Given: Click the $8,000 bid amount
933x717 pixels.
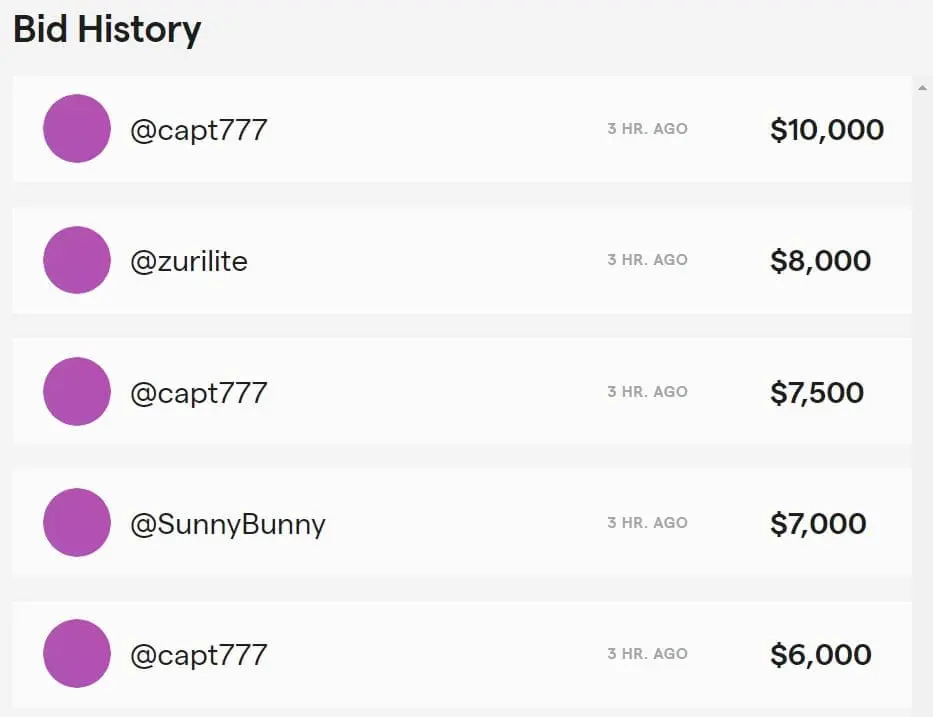Looking at the screenshot, I should point(820,261).
